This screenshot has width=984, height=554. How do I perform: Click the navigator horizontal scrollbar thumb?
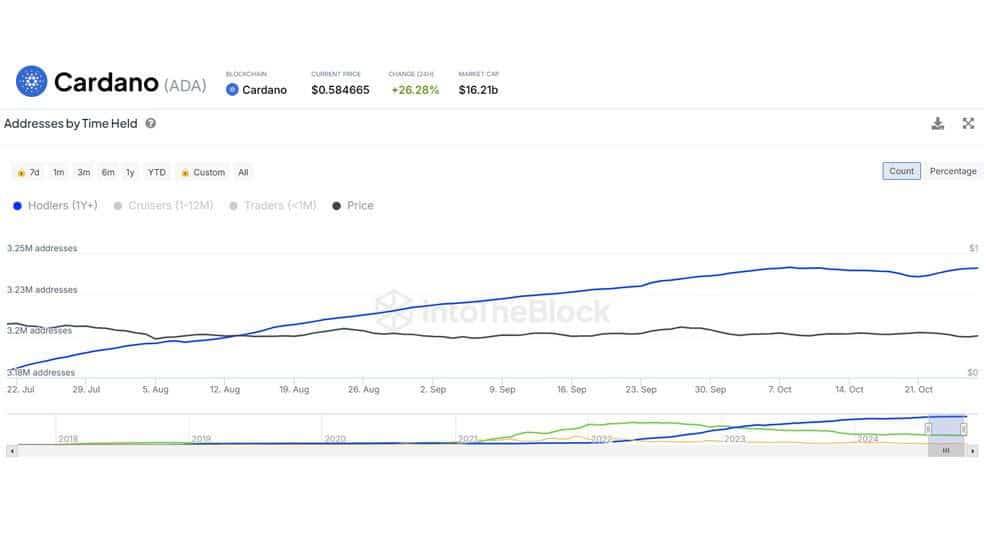tap(946, 450)
